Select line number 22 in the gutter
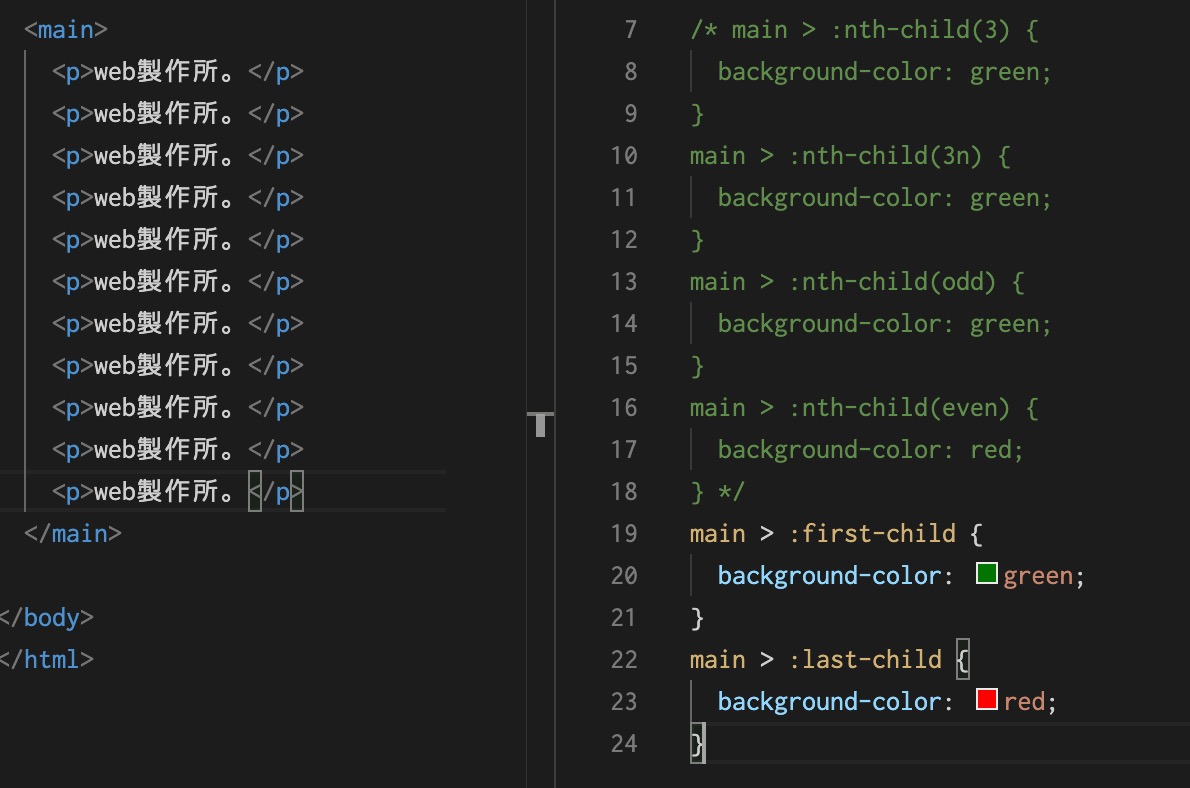This screenshot has height=788, width=1190. coord(623,660)
